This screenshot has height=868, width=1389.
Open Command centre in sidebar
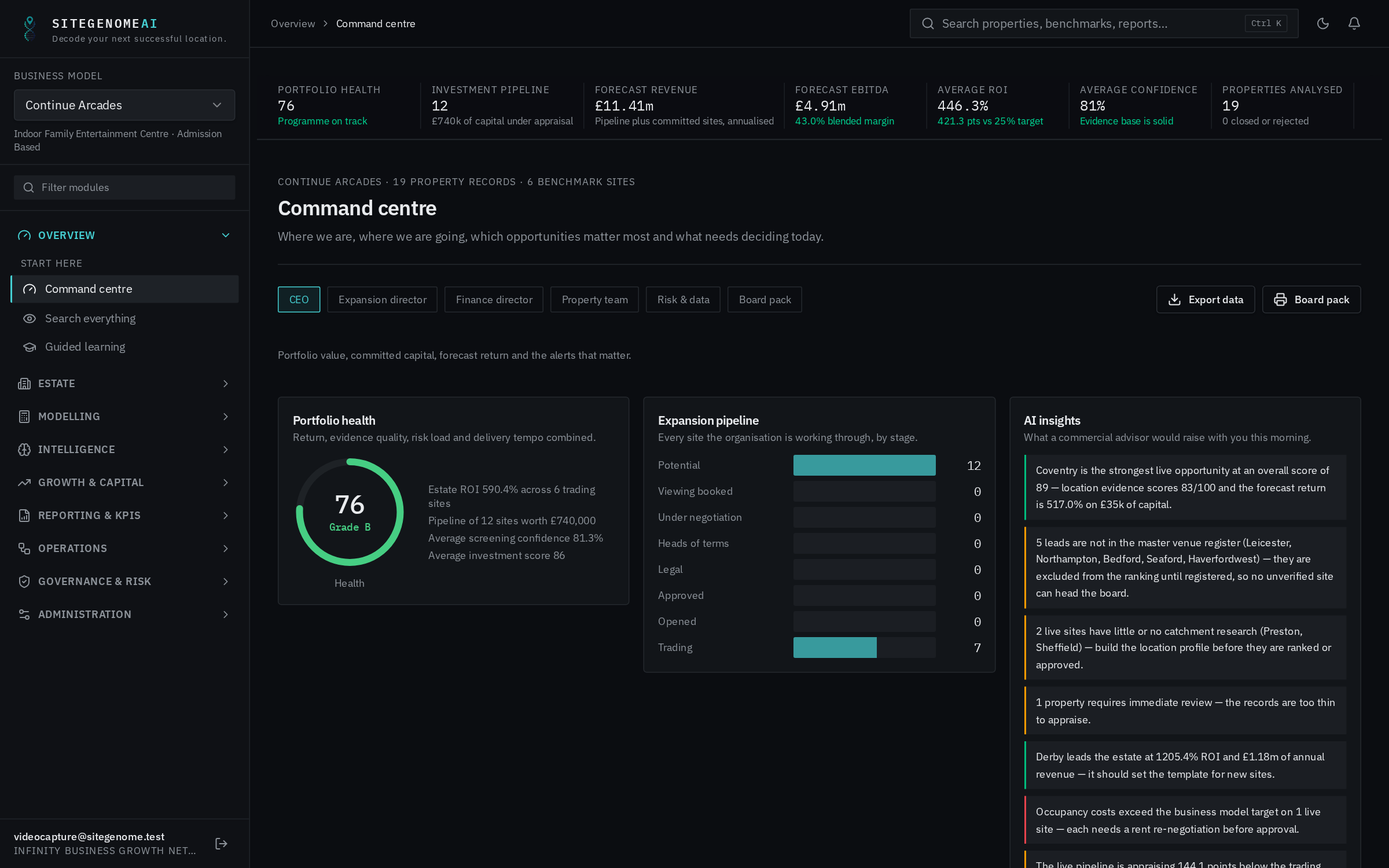coord(125,289)
